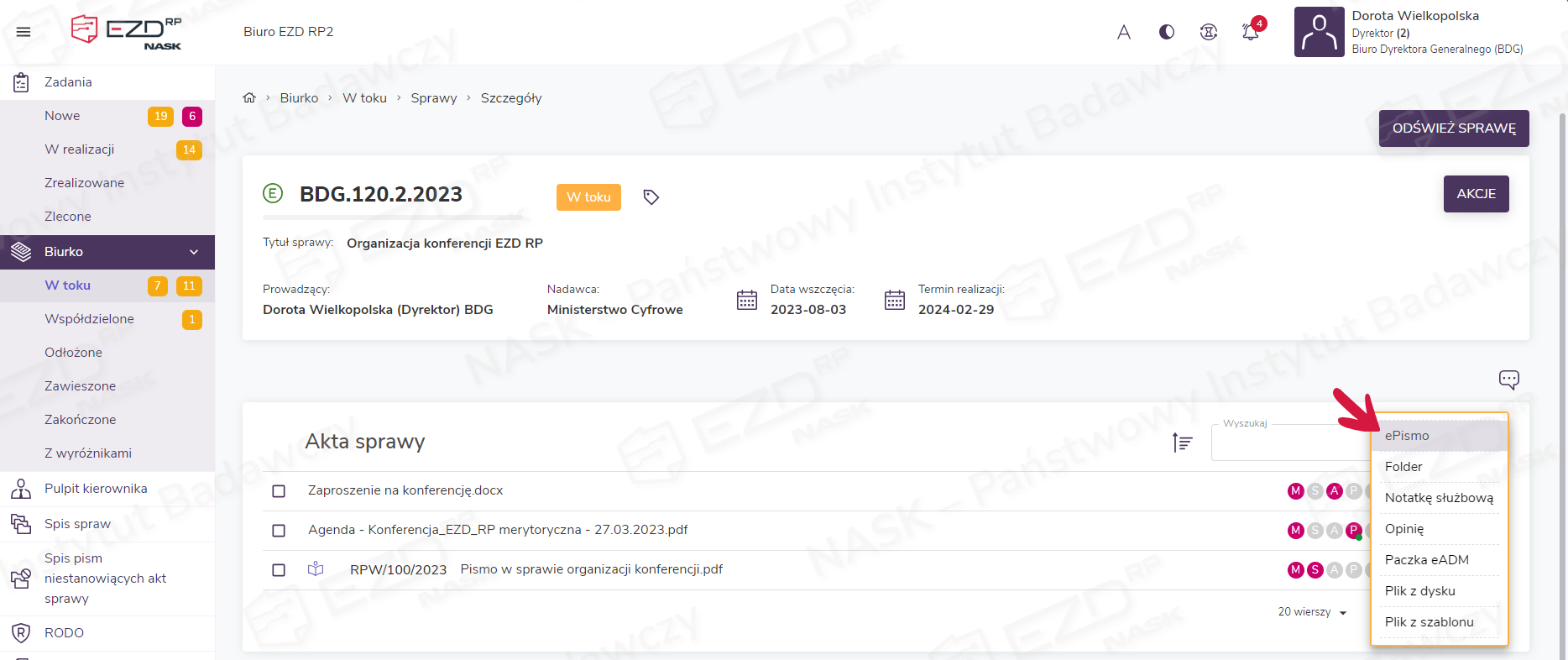Open the AKCJE actions menu
This screenshot has width=1568, height=660.
[1476, 194]
